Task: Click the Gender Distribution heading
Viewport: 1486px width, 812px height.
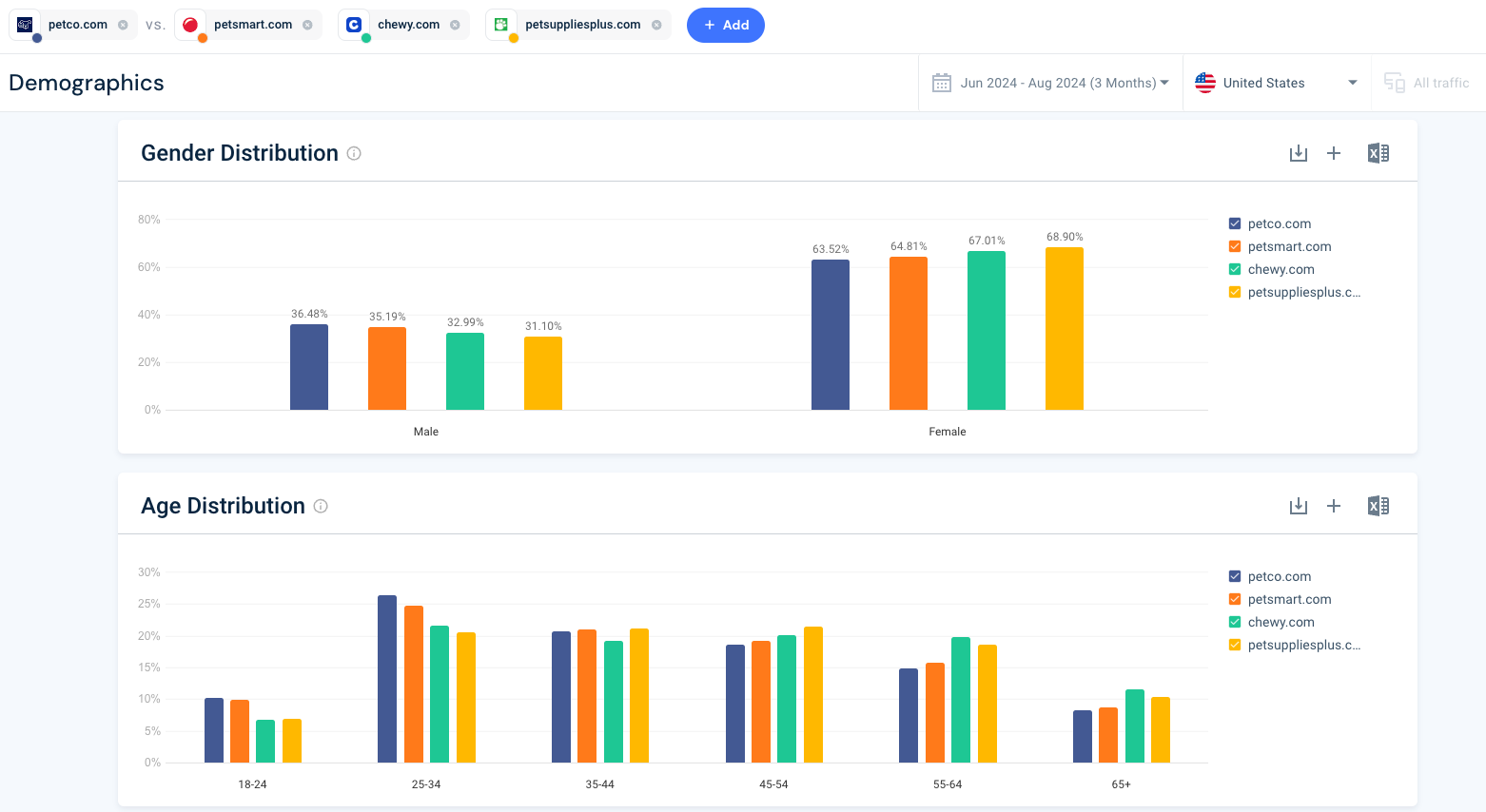Action: tap(240, 153)
